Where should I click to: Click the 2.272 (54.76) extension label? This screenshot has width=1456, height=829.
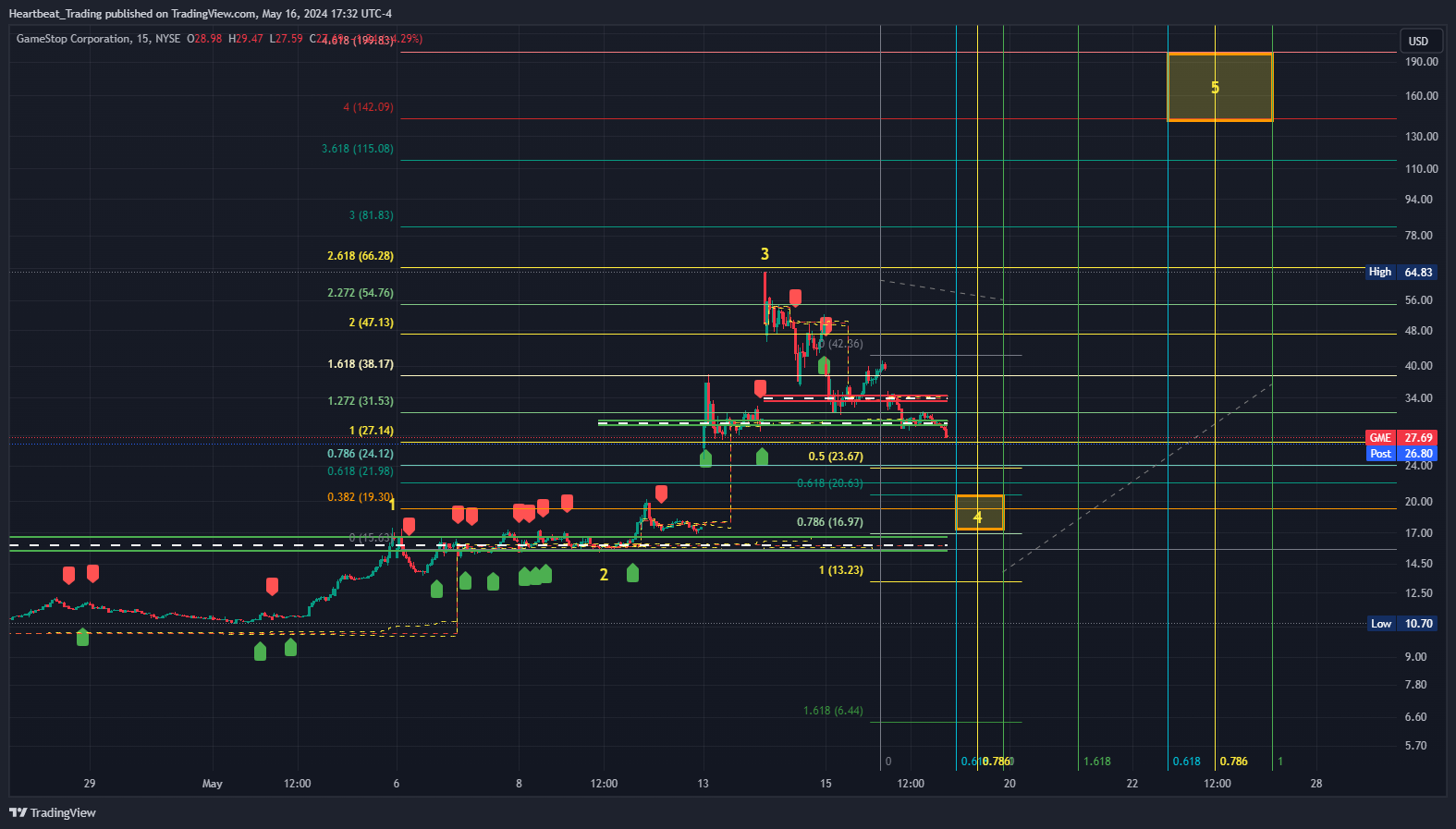coord(361,293)
